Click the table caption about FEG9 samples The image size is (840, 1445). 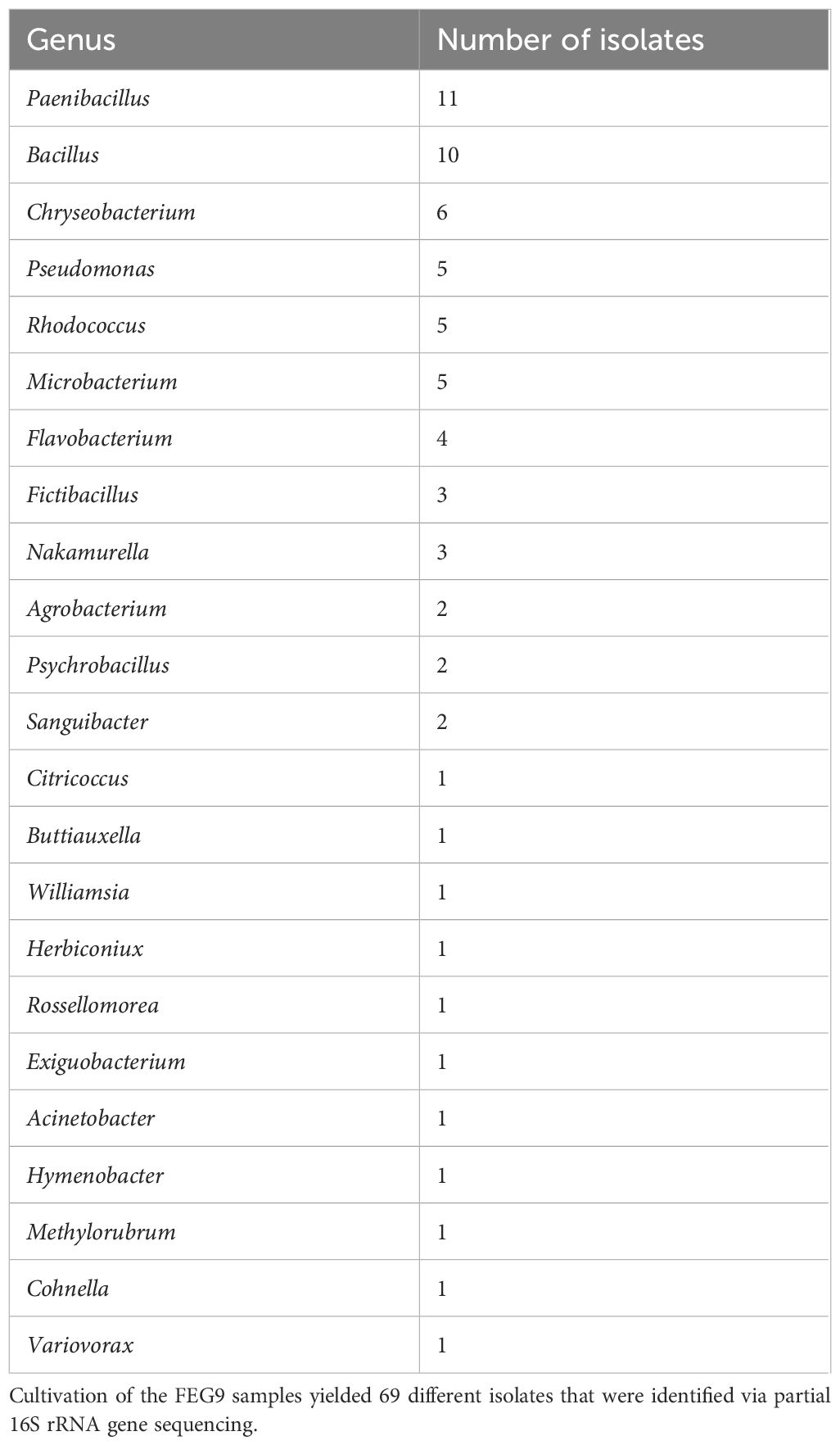(x=419, y=1408)
